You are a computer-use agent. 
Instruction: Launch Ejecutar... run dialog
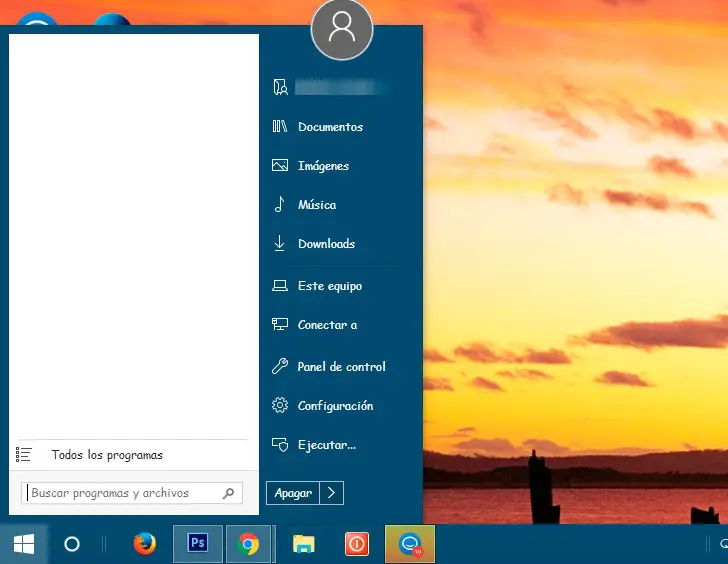(x=327, y=445)
